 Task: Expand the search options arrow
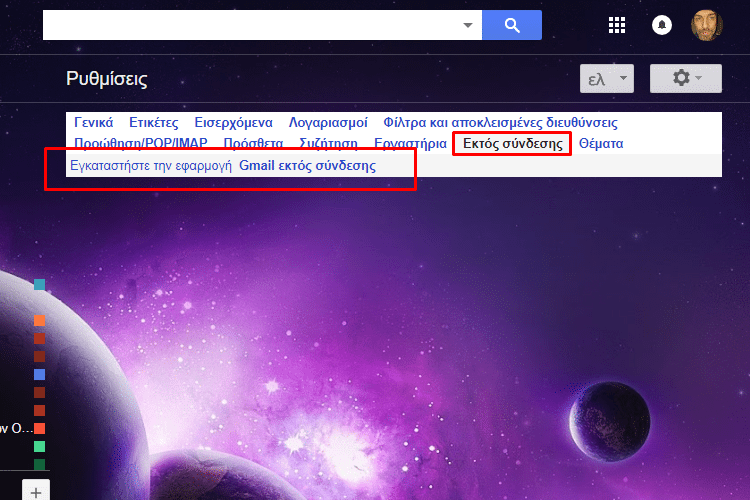[468, 25]
